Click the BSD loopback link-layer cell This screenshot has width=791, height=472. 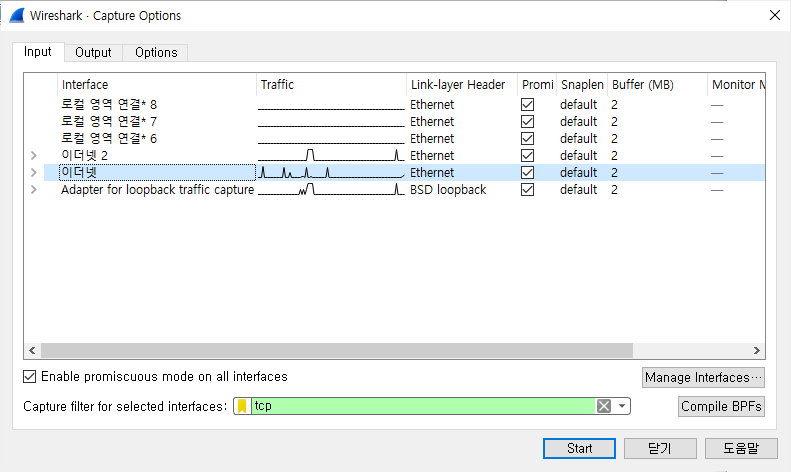click(x=448, y=190)
